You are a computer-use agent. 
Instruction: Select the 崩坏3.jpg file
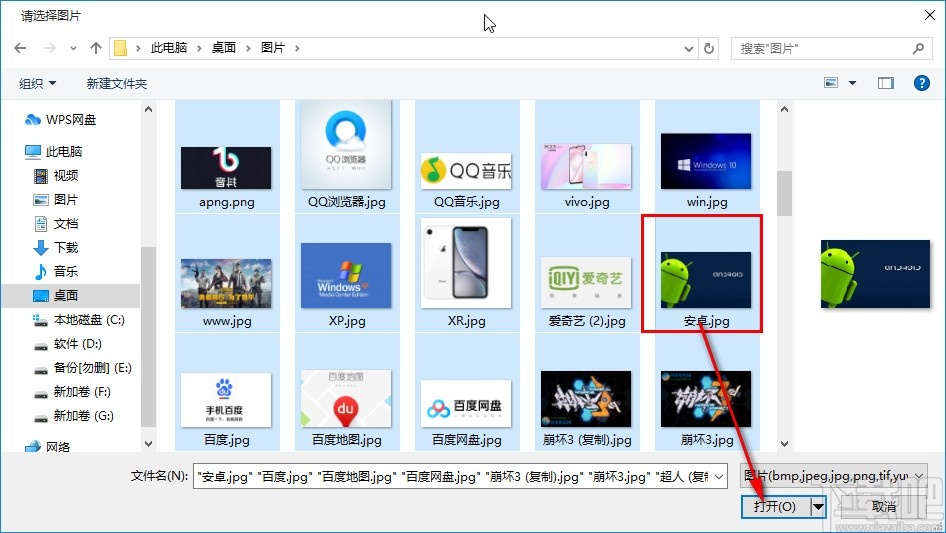click(707, 392)
